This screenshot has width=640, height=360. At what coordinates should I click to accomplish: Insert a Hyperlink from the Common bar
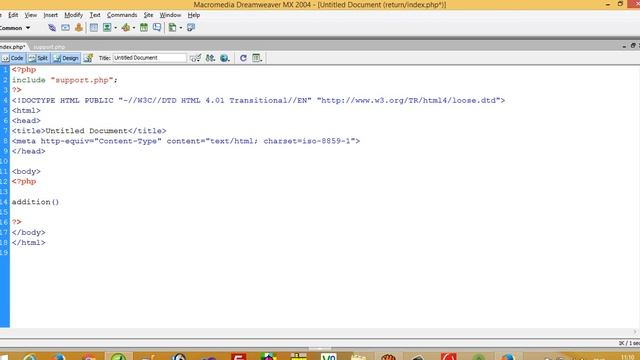(52, 28)
